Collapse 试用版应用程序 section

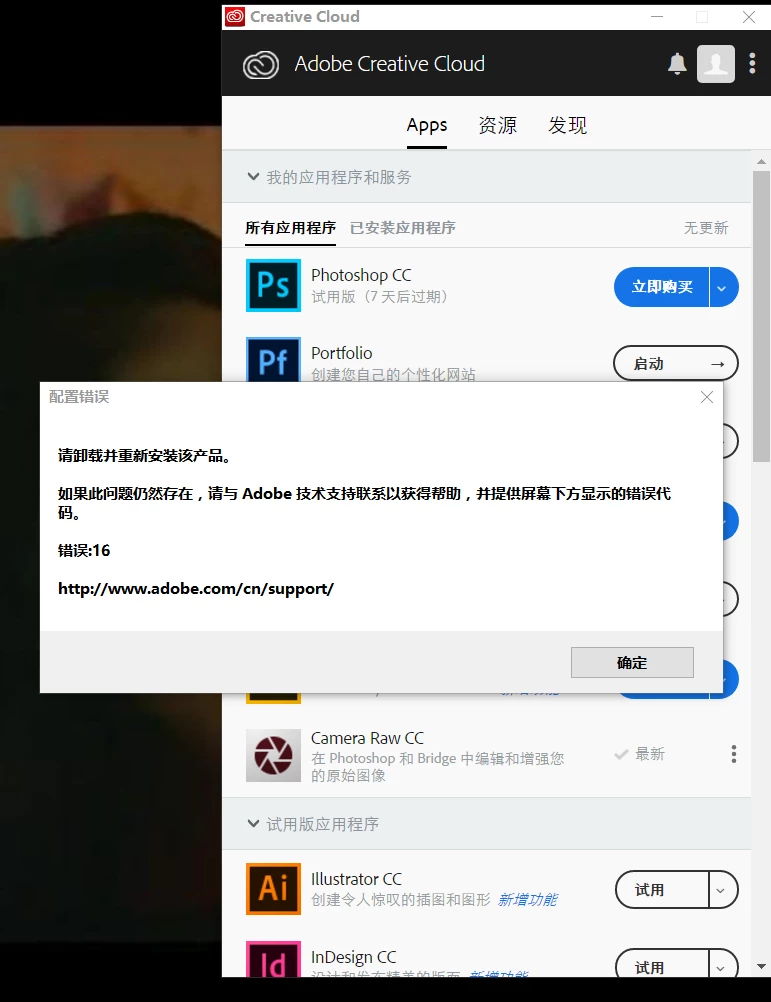[253, 824]
